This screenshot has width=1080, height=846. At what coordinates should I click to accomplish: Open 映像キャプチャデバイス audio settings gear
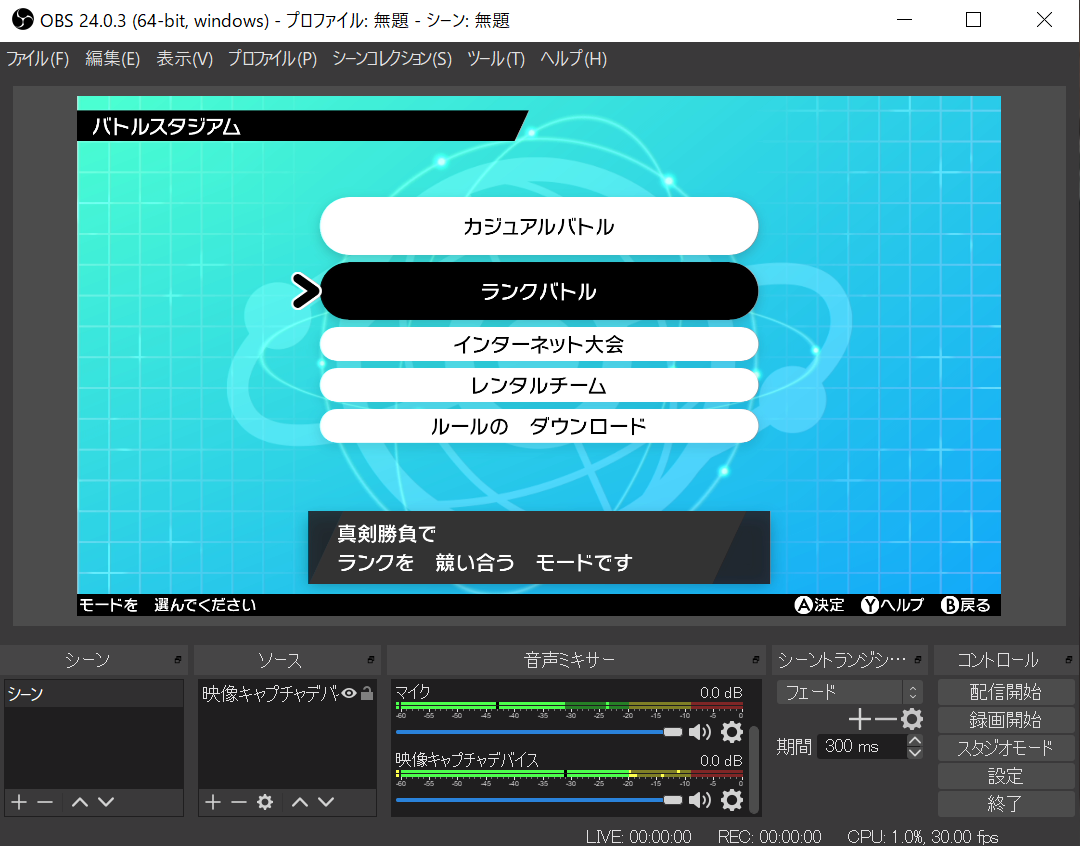coord(731,800)
